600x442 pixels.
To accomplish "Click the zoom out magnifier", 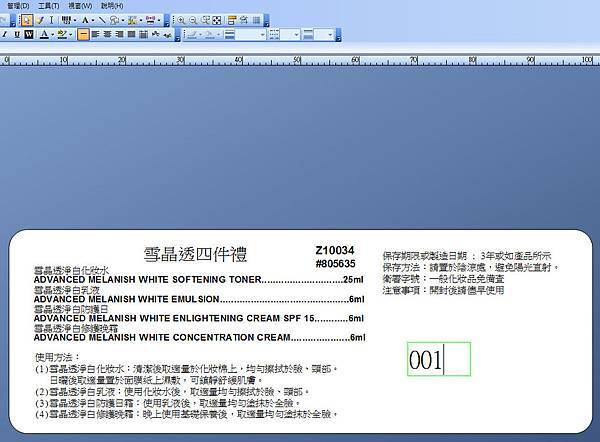I will pos(193,20).
